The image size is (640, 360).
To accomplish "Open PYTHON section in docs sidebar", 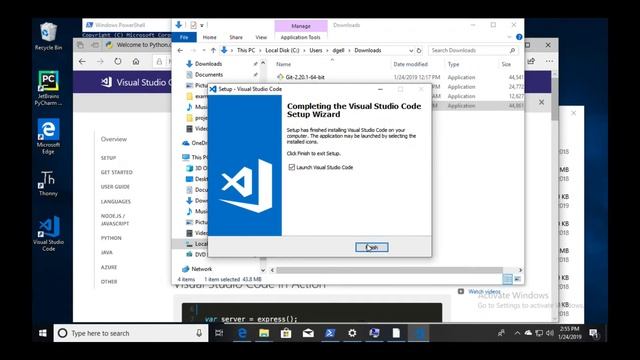I will [x=111, y=238].
